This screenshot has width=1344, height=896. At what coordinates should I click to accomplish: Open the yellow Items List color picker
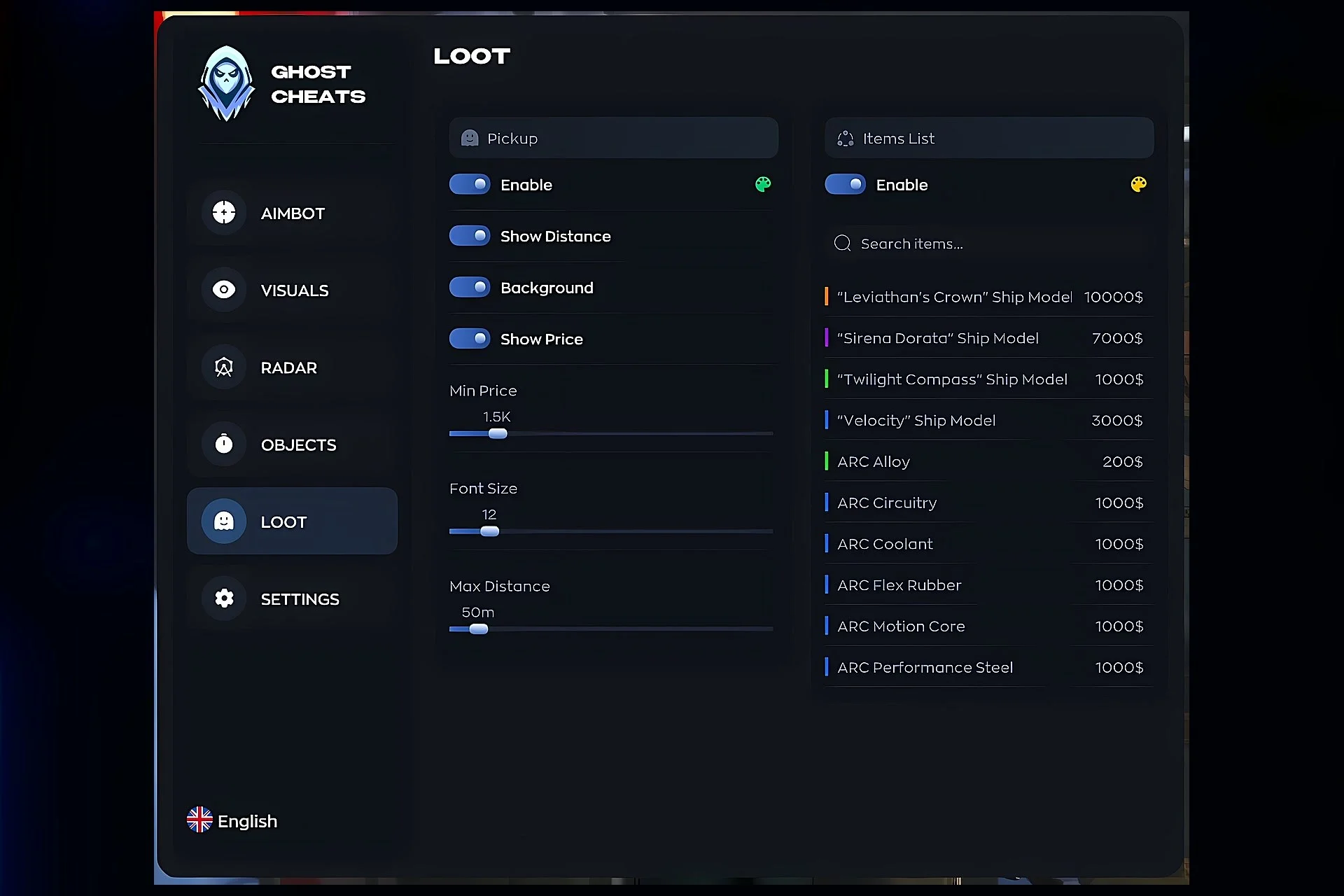1139,184
